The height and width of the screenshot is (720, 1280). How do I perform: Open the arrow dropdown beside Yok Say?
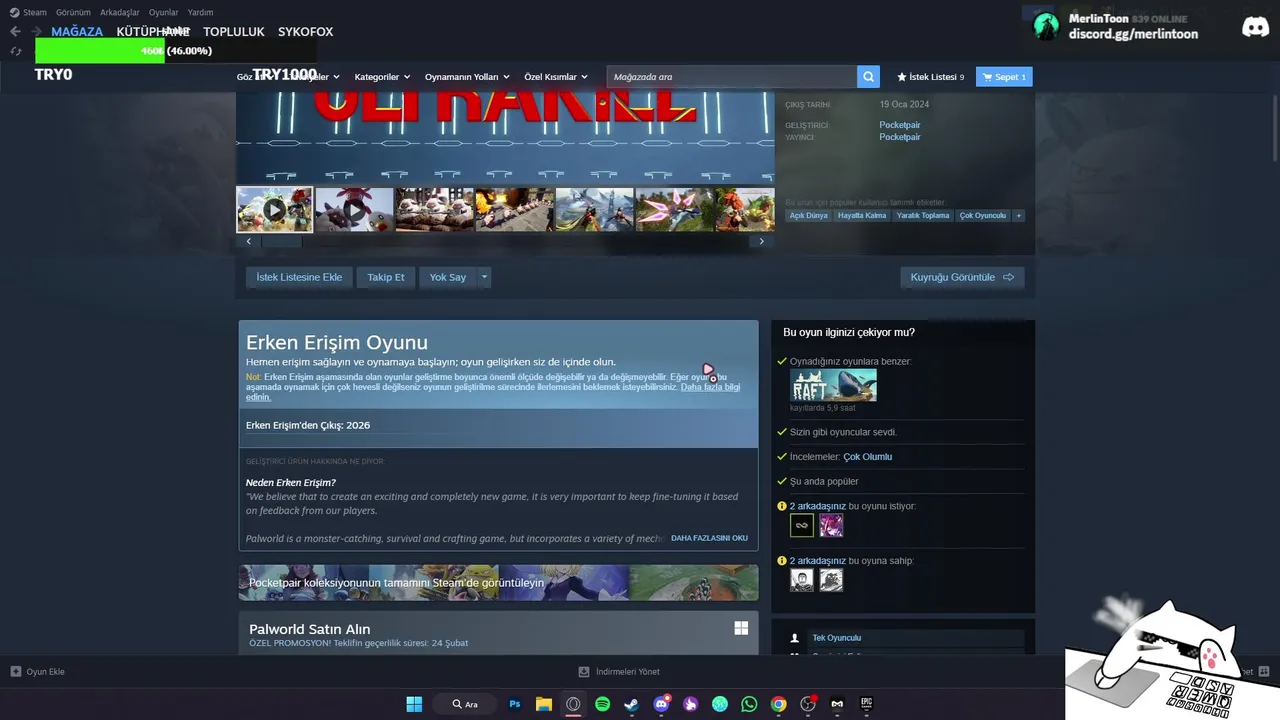(x=484, y=277)
